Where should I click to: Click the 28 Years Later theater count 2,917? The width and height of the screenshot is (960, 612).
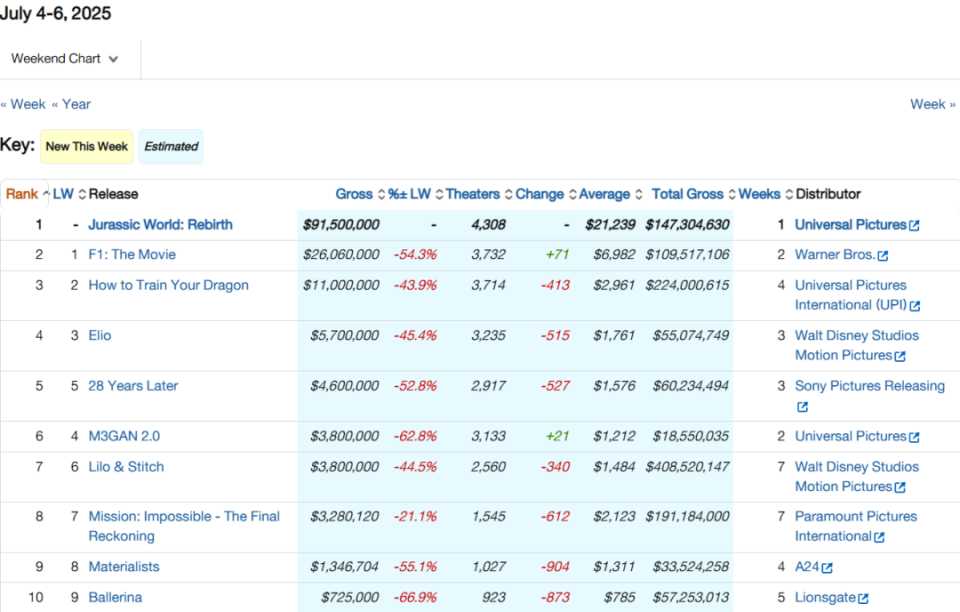(x=489, y=386)
